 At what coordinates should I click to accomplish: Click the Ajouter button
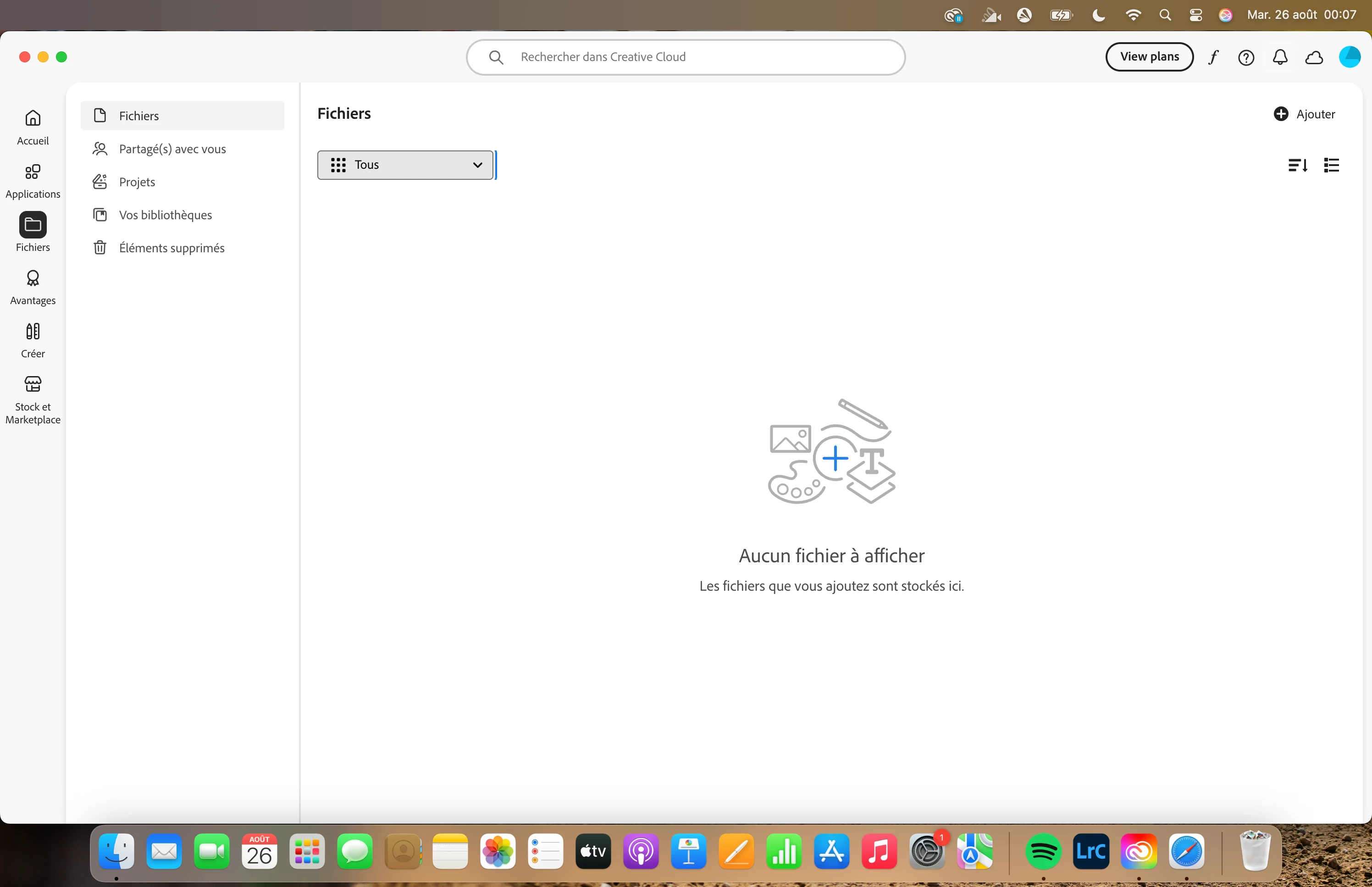[x=1305, y=114]
